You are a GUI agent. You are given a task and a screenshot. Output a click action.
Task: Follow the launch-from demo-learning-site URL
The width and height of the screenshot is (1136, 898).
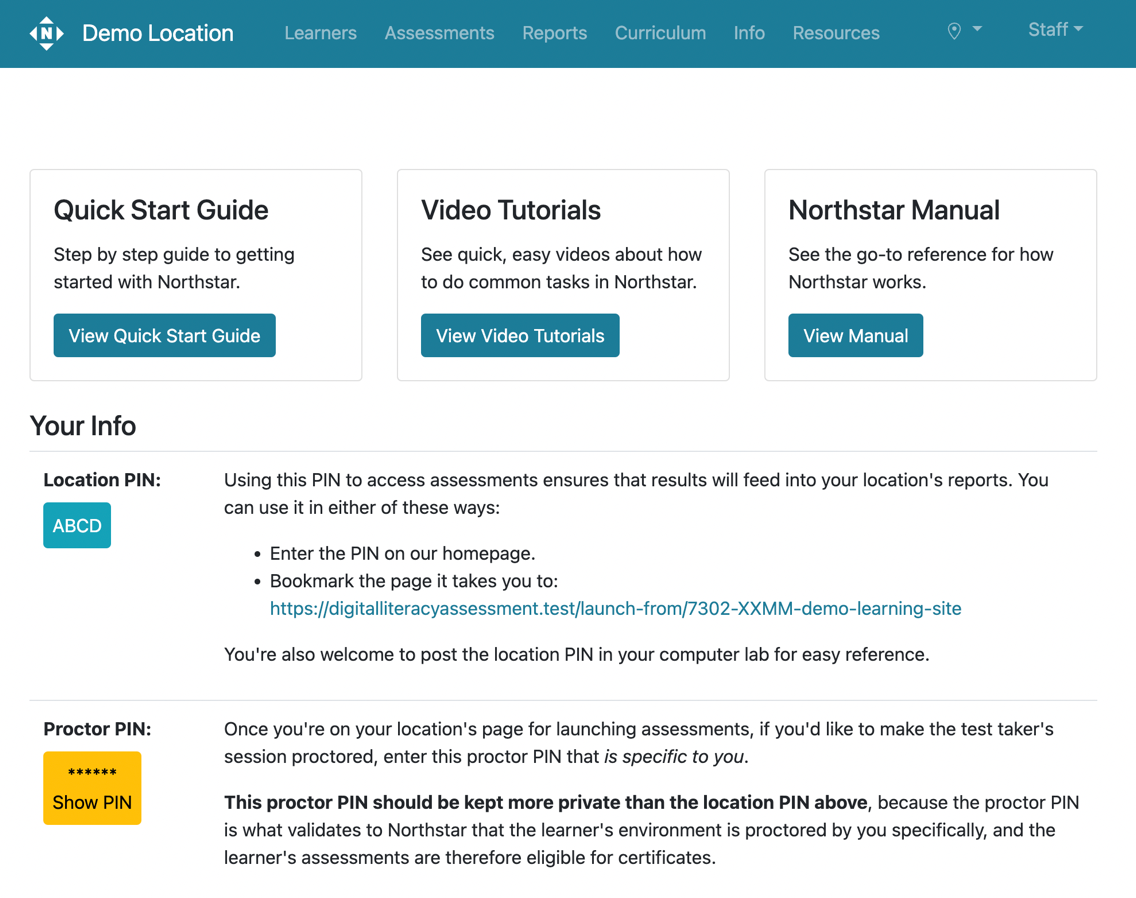pos(616,609)
